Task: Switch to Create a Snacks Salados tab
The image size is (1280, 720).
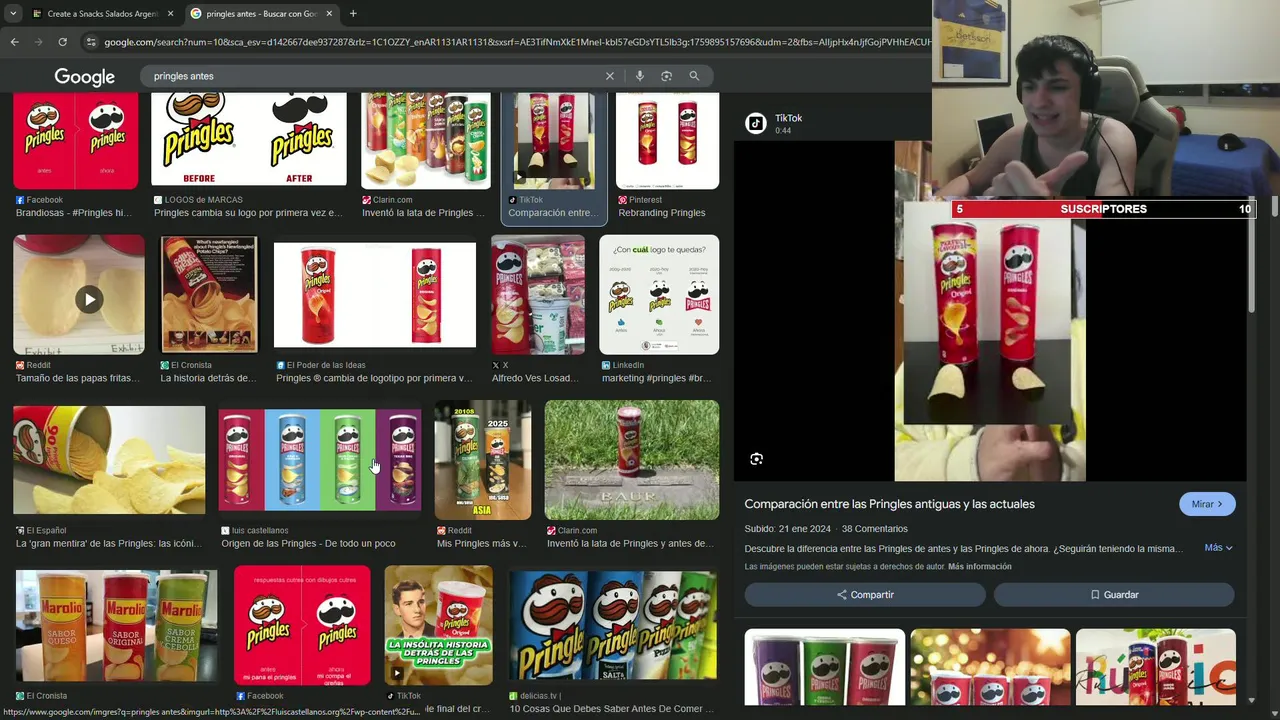Action: click(x=102, y=14)
